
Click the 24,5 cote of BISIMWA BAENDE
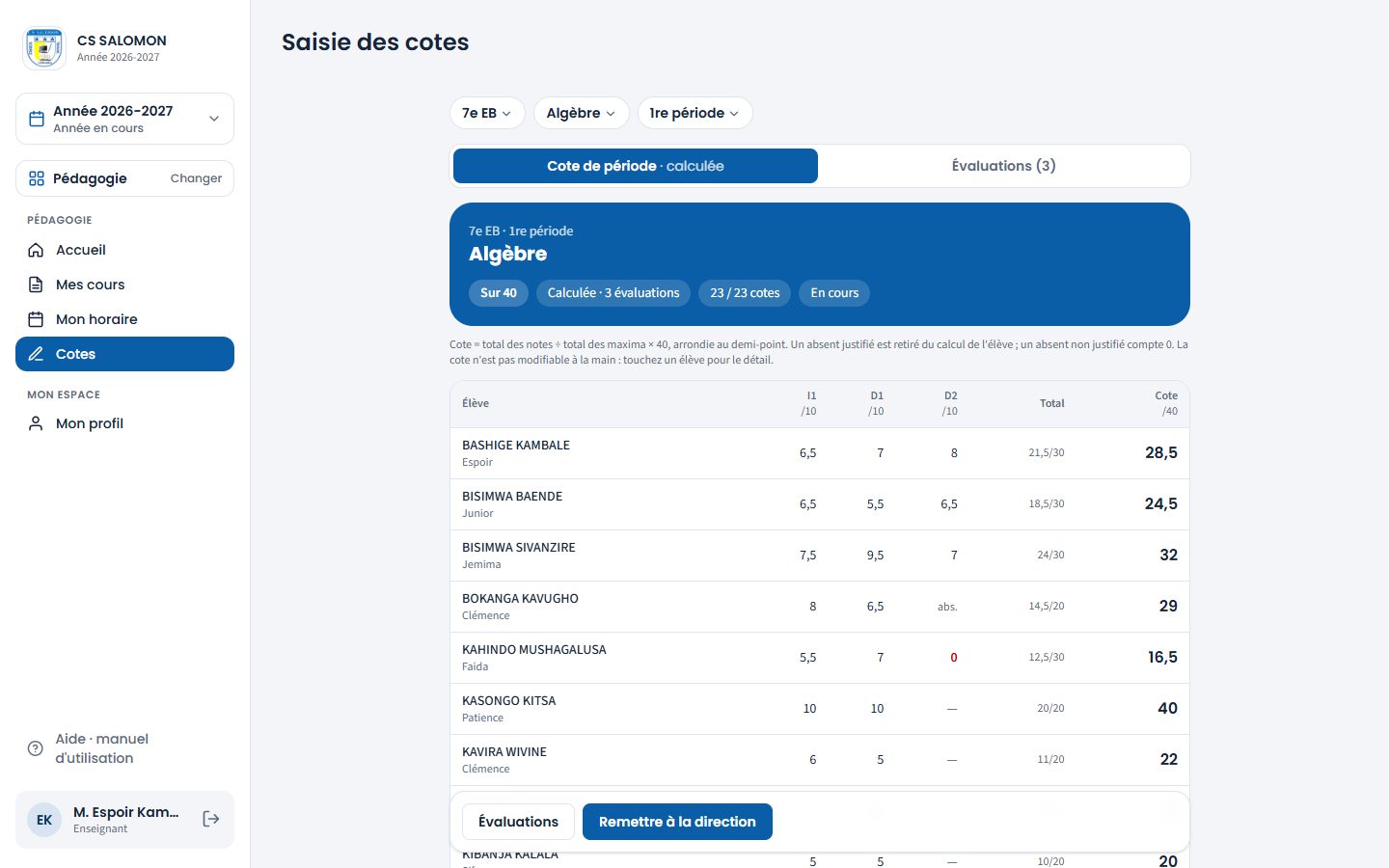1161,504
